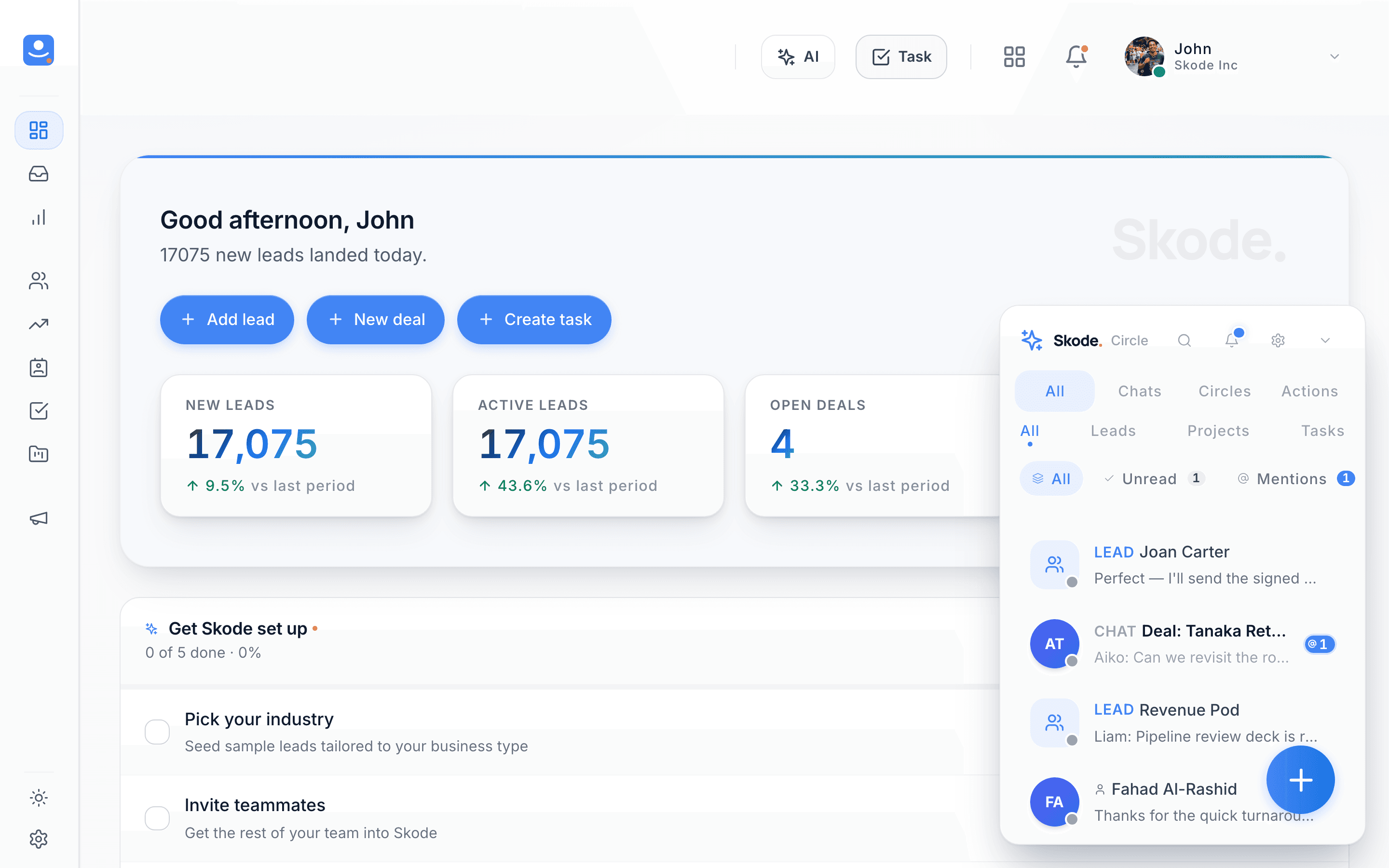
Task: Check the Pick your industry checkbox
Action: pos(157,732)
